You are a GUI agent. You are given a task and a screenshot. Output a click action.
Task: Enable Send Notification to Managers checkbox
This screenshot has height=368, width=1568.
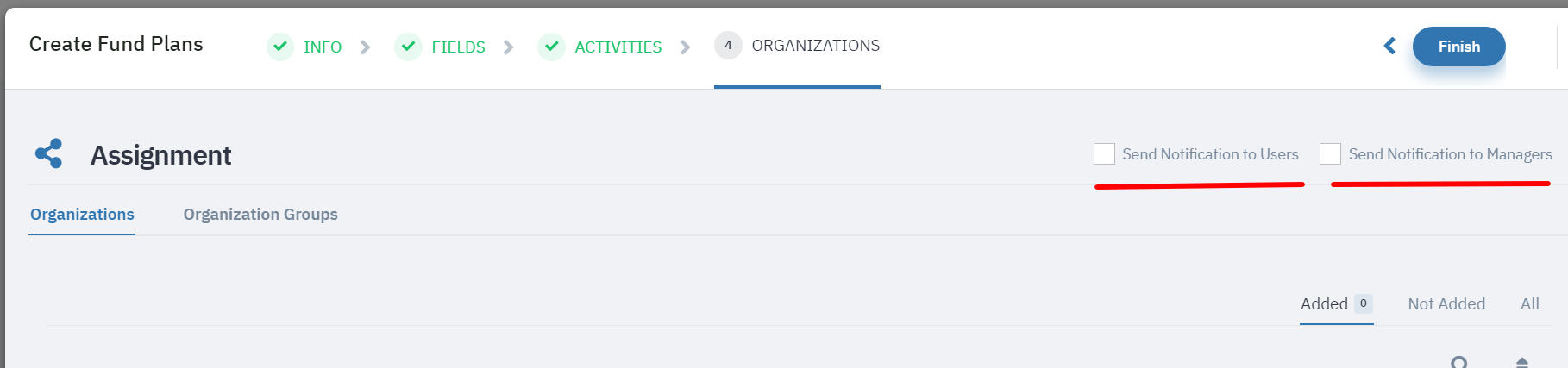(x=1331, y=153)
